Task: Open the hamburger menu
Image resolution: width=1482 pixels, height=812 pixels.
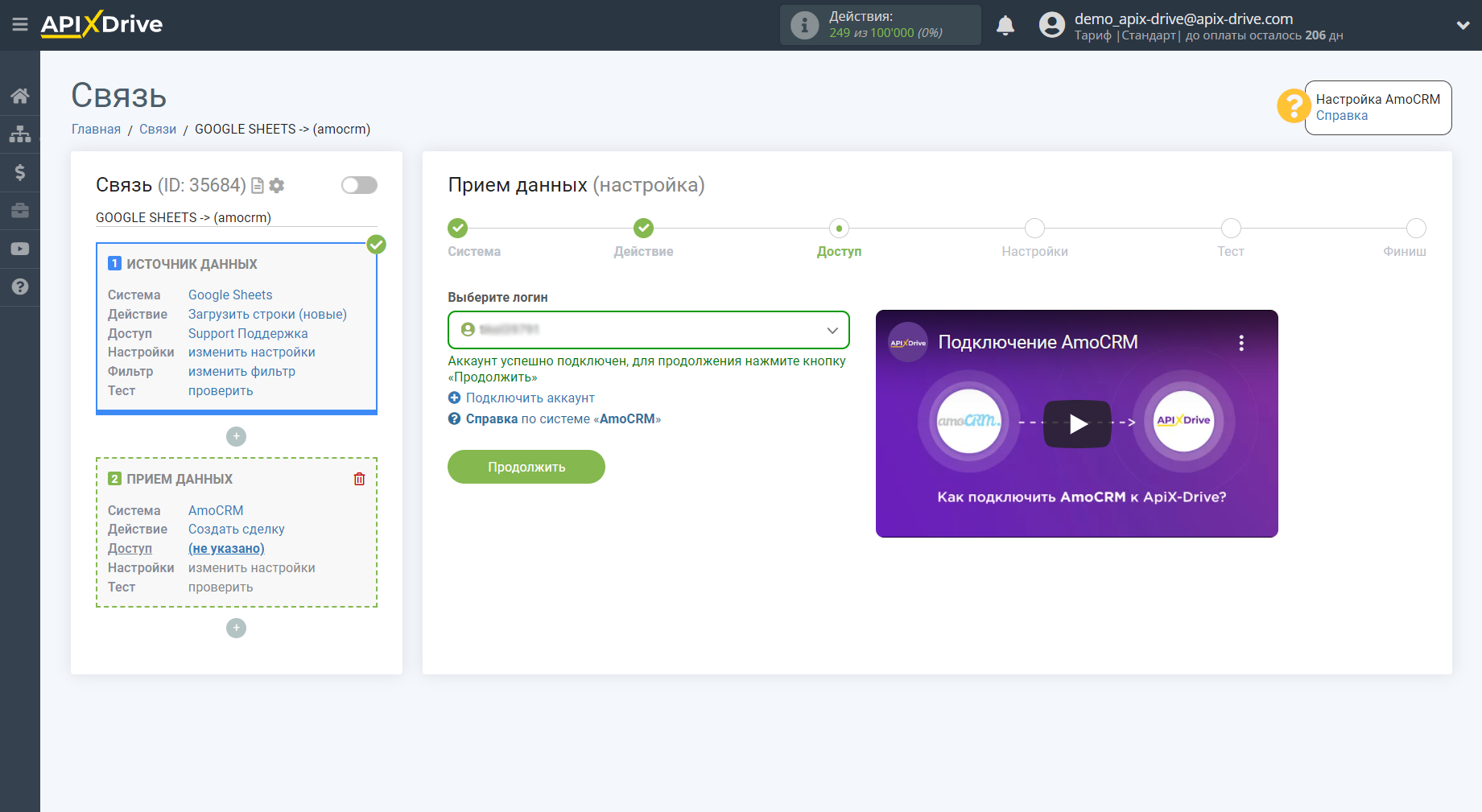Action: (x=20, y=25)
